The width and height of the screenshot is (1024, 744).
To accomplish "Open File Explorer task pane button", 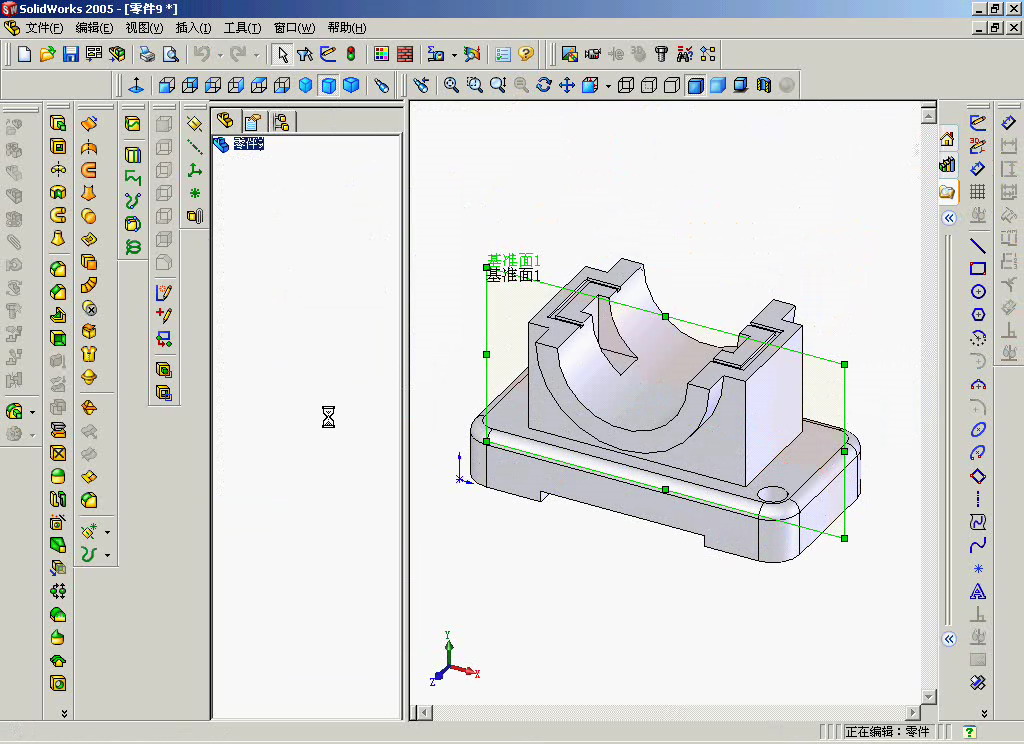I will coord(948,191).
